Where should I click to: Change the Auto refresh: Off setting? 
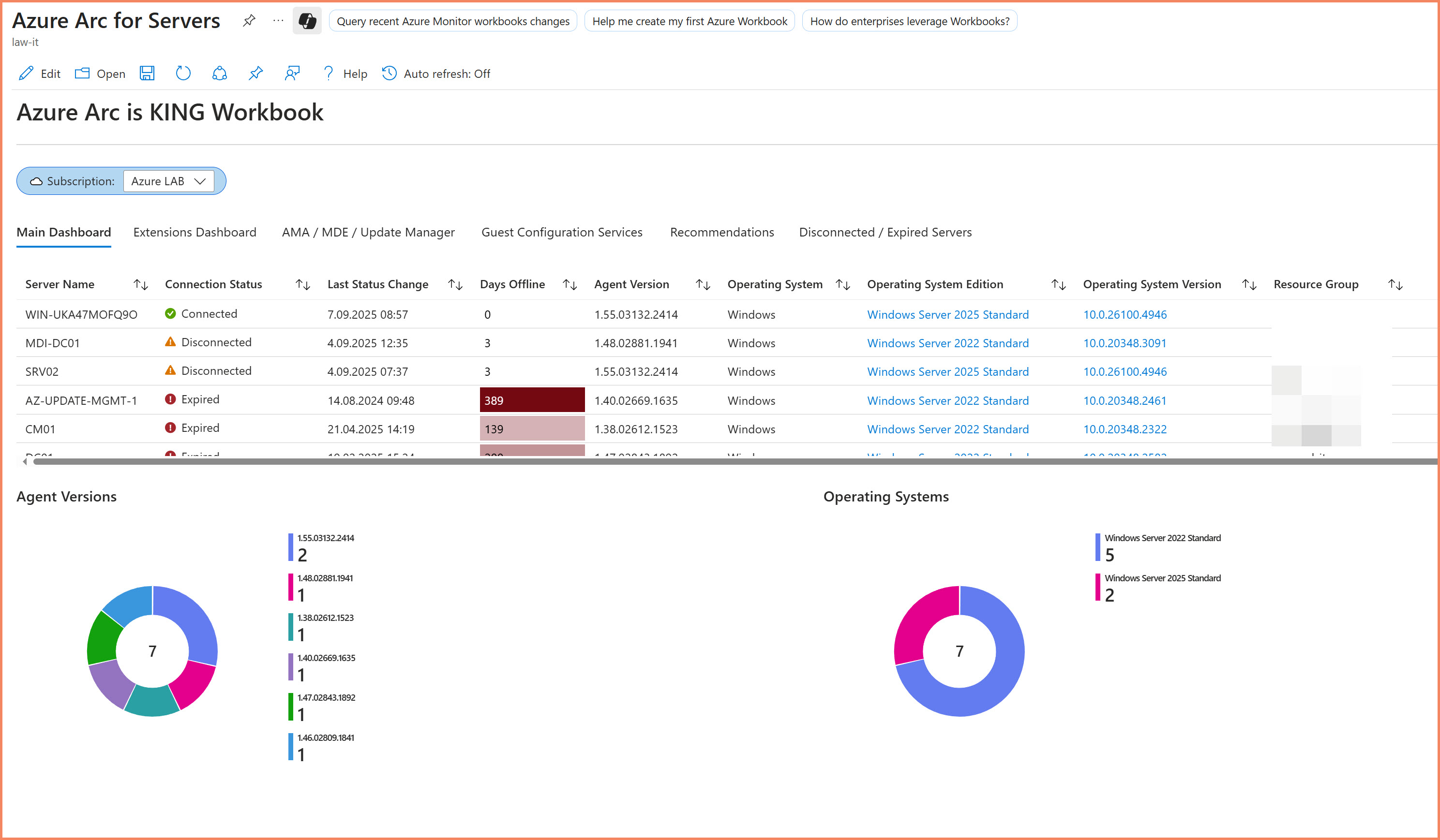(x=436, y=74)
